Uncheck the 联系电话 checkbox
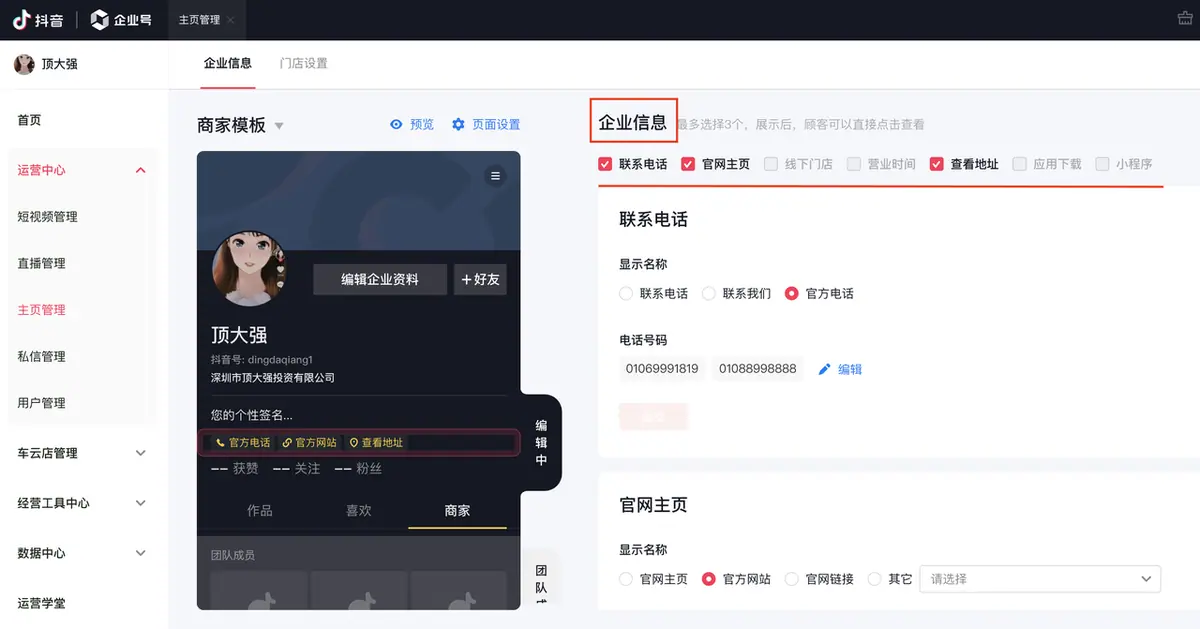Viewport: 1200px width, 629px height. coord(605,164)
